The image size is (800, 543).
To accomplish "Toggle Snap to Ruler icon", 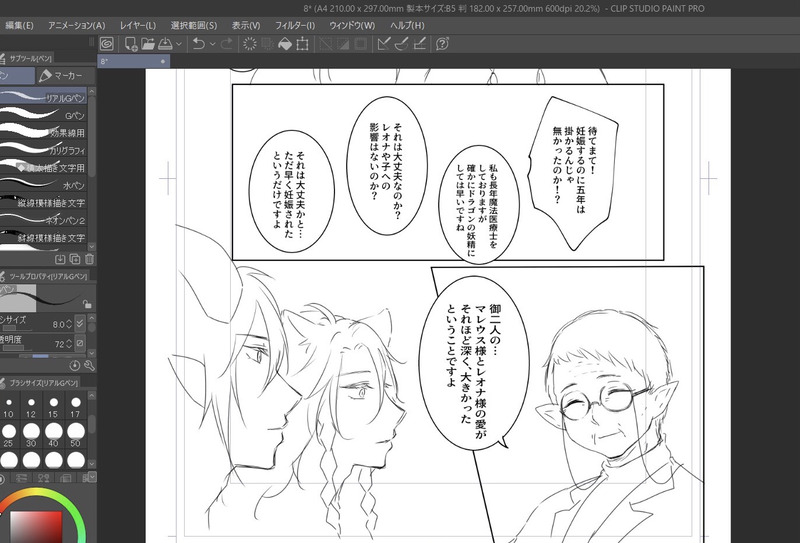I will click(384, 44).
